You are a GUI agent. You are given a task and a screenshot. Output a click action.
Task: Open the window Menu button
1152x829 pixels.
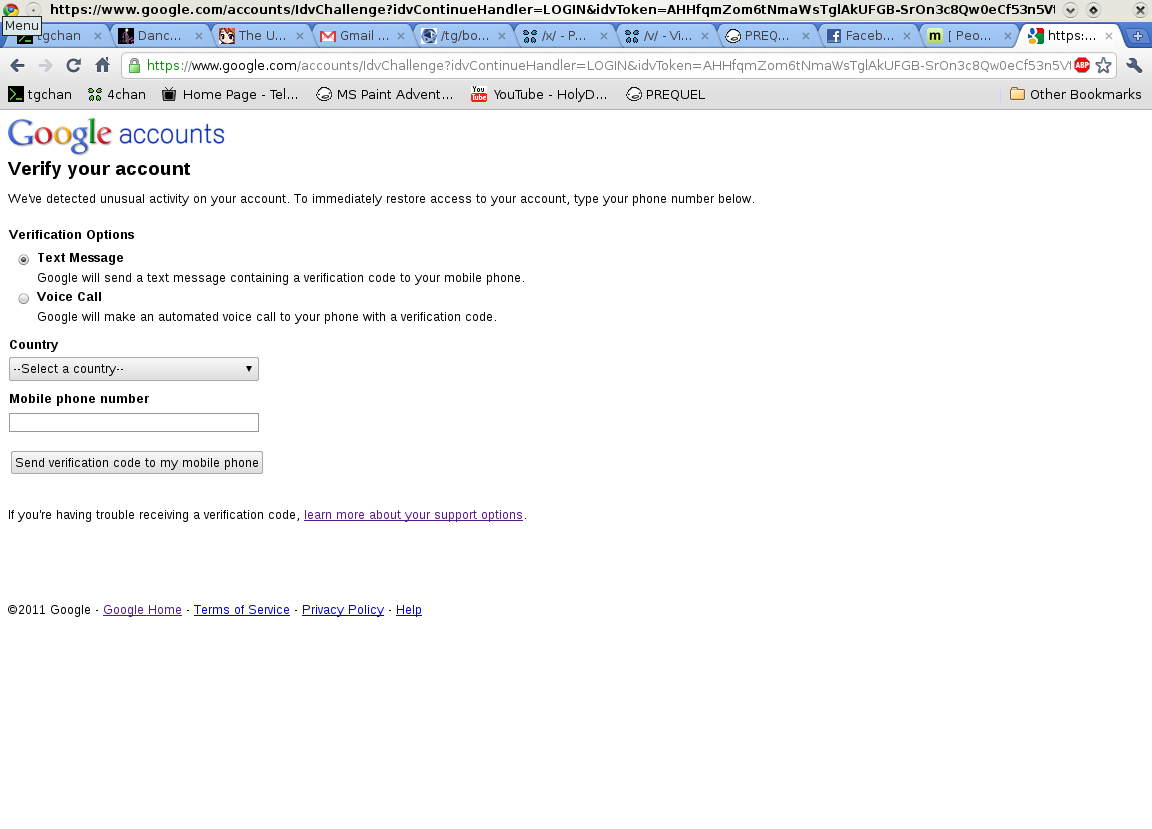[x=22, y=26]
